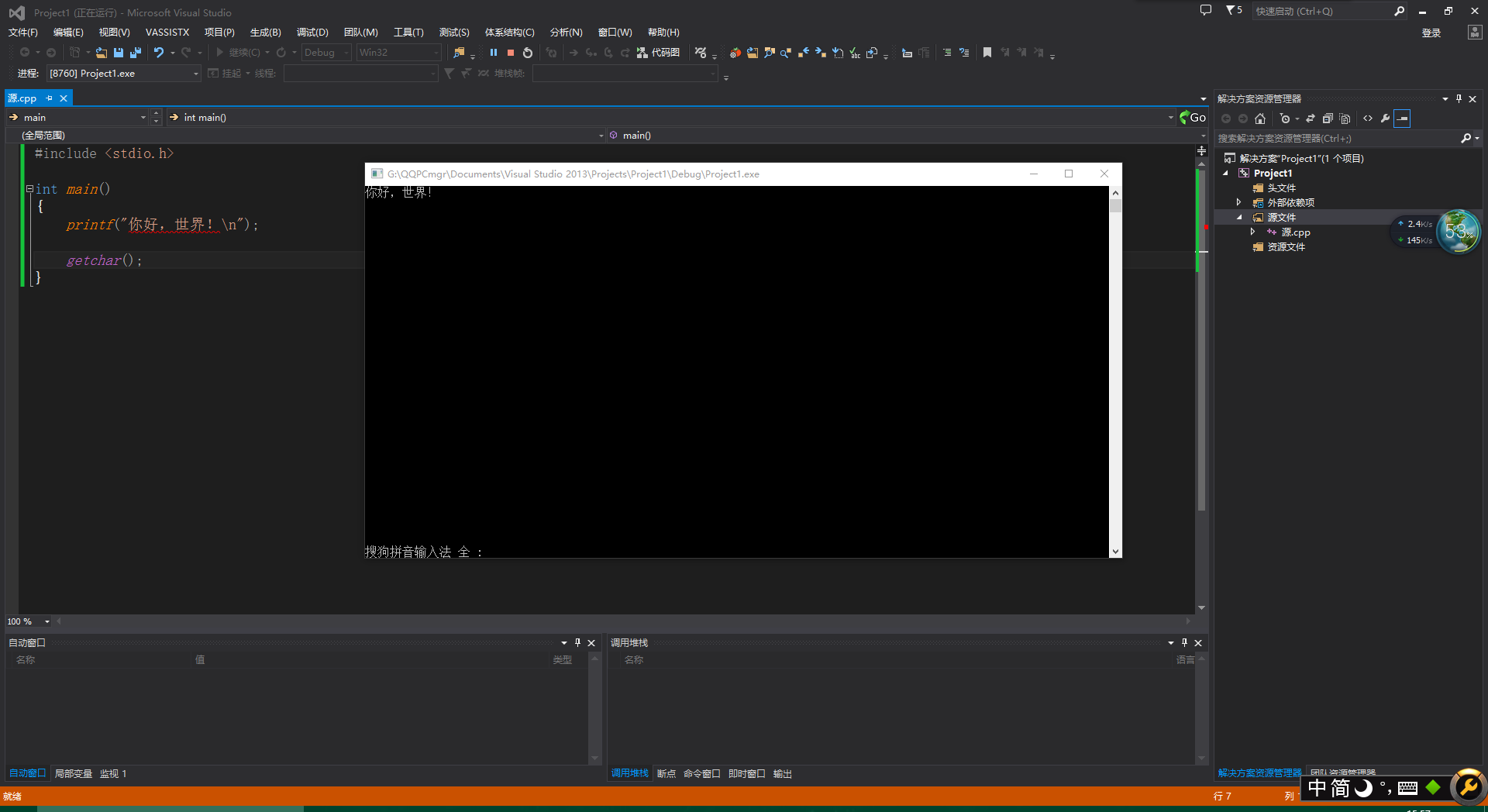The width and height of the screenshot is (1488, 812).
Task: Switch to the 监视 1 tab
Action: pyautogui.click(x=113, y=773)
